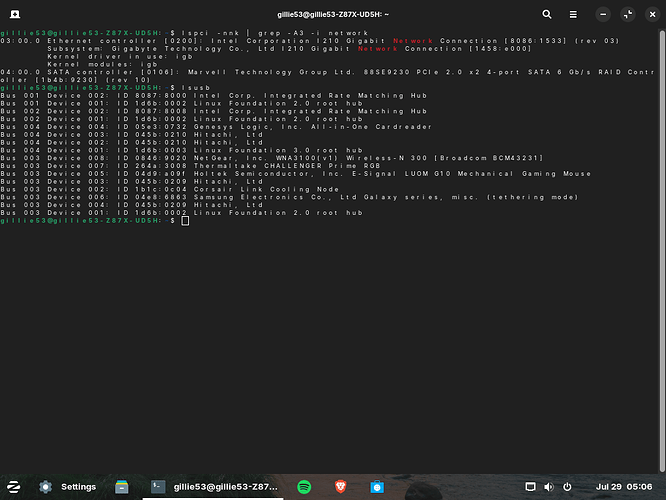Screen dimensions: 666x500
Task: Open the clock showing Jul 29 05:06
Action: click(x=624, y=487)
